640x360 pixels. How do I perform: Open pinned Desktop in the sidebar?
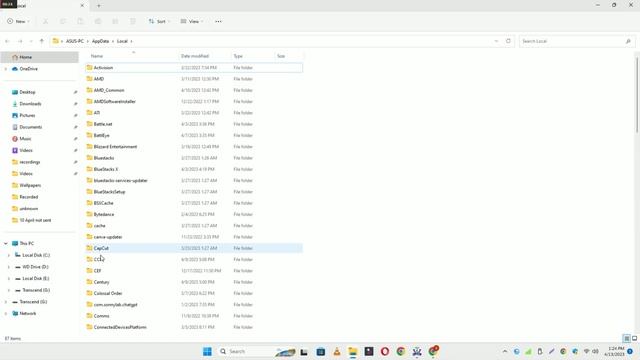pos(27,92)
